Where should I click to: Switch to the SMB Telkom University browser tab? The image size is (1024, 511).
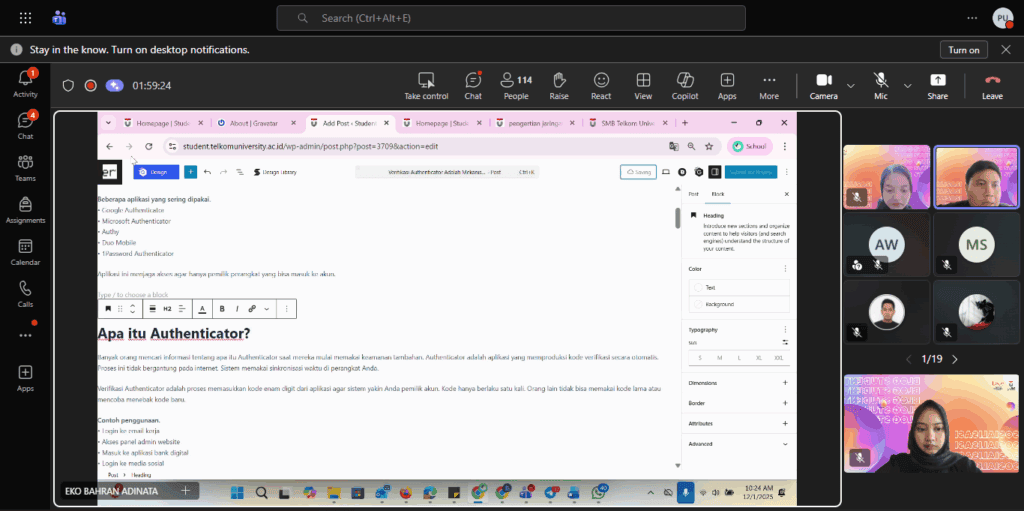point(626,123)
